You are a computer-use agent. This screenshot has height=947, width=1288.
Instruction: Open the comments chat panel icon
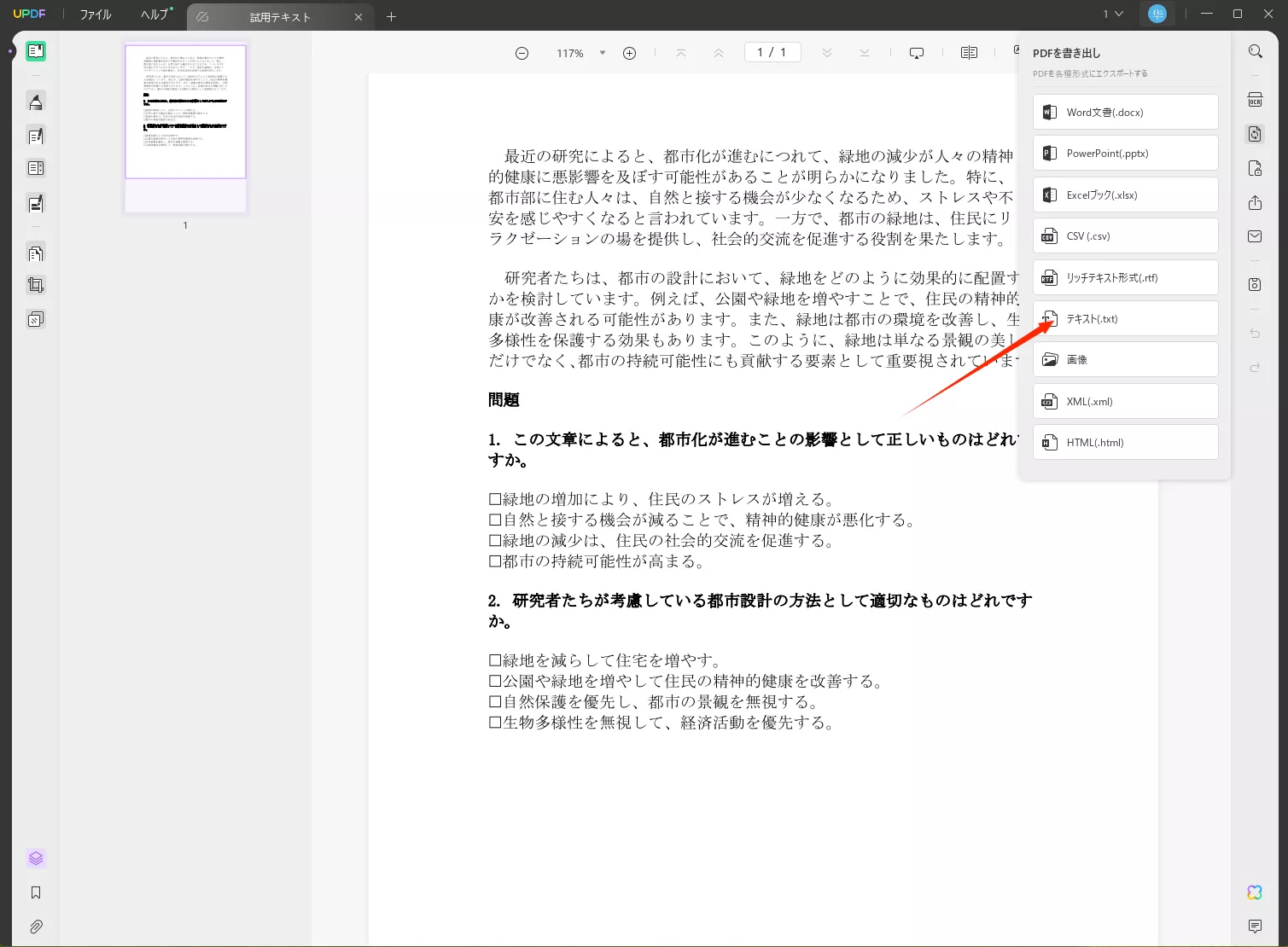tap(1255, 927)
